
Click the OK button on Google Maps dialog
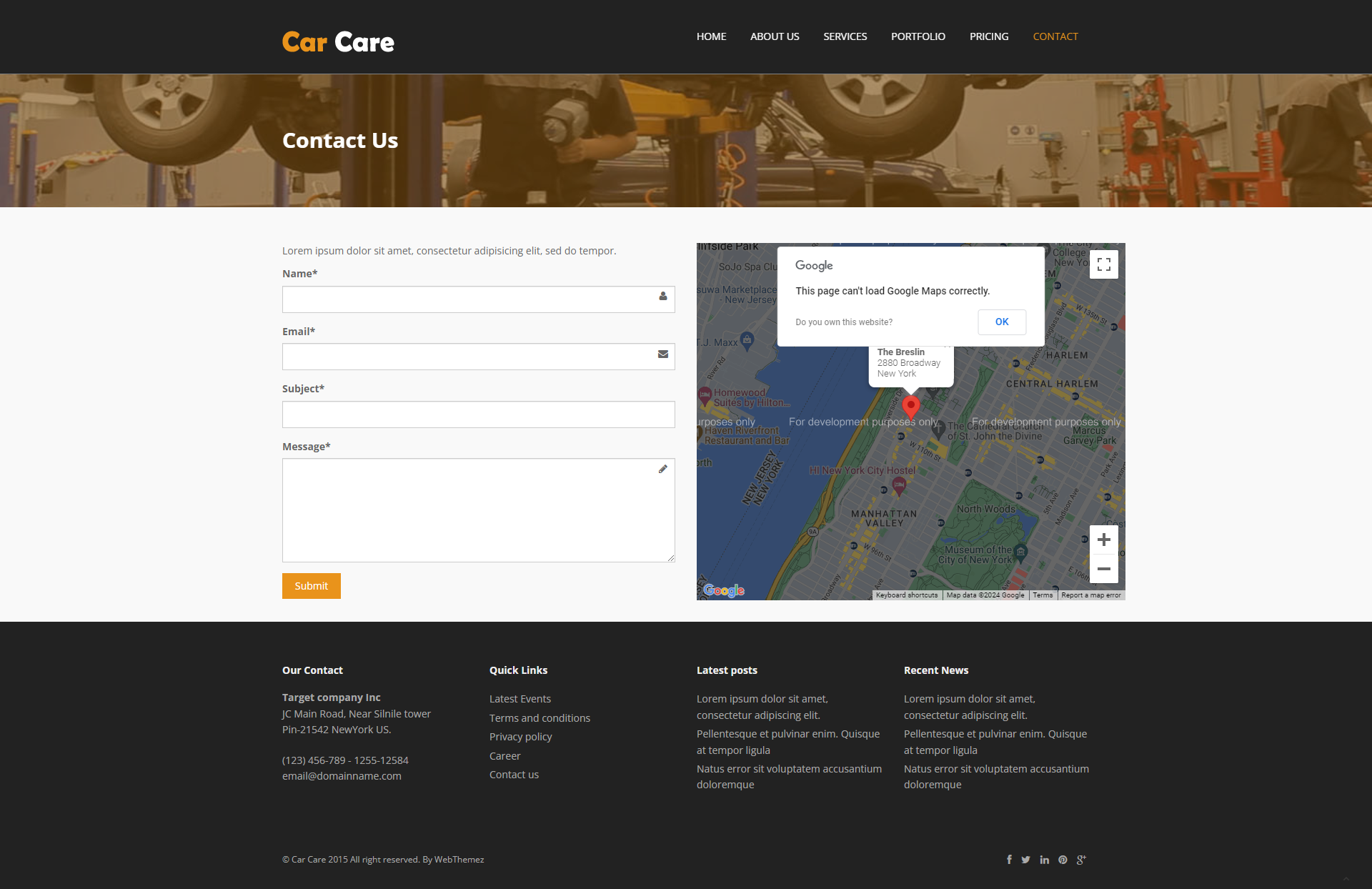tap(1002, 321)
